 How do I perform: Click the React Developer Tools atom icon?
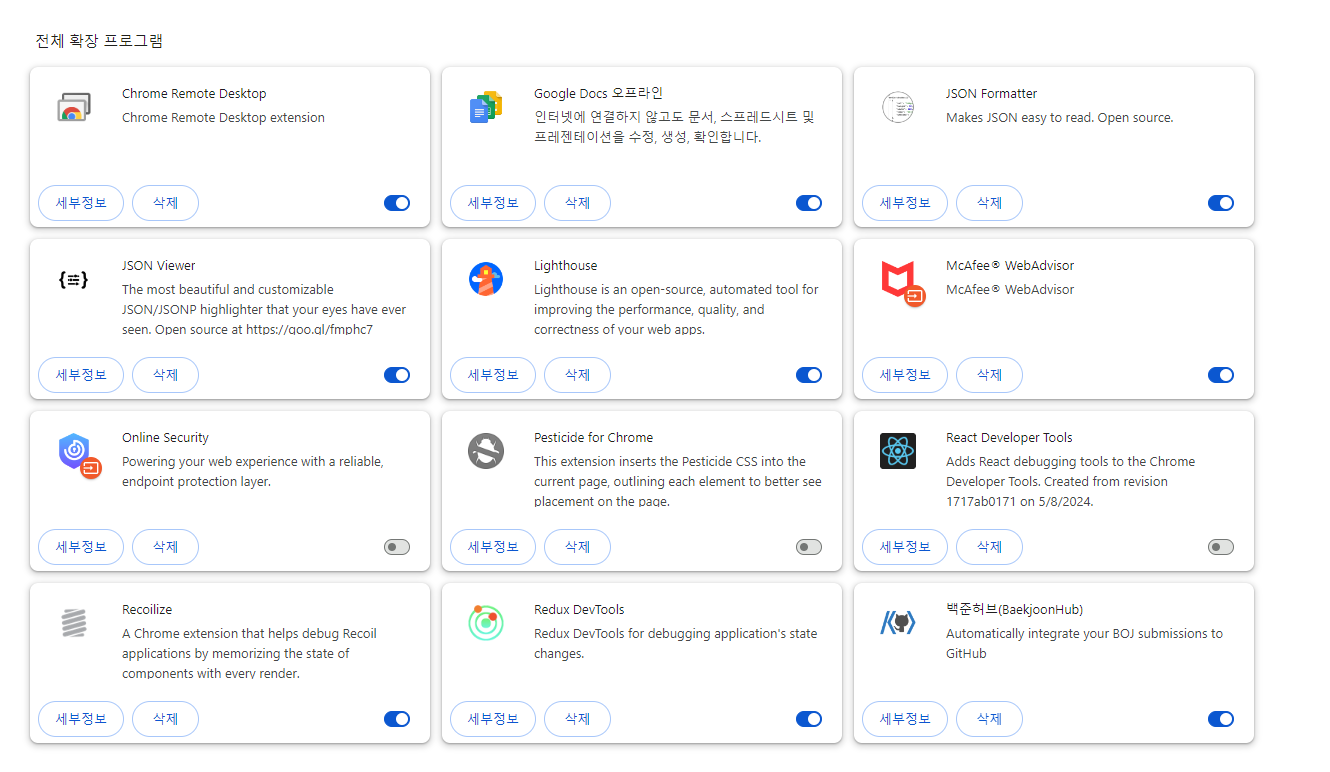[x=898, y=451]
